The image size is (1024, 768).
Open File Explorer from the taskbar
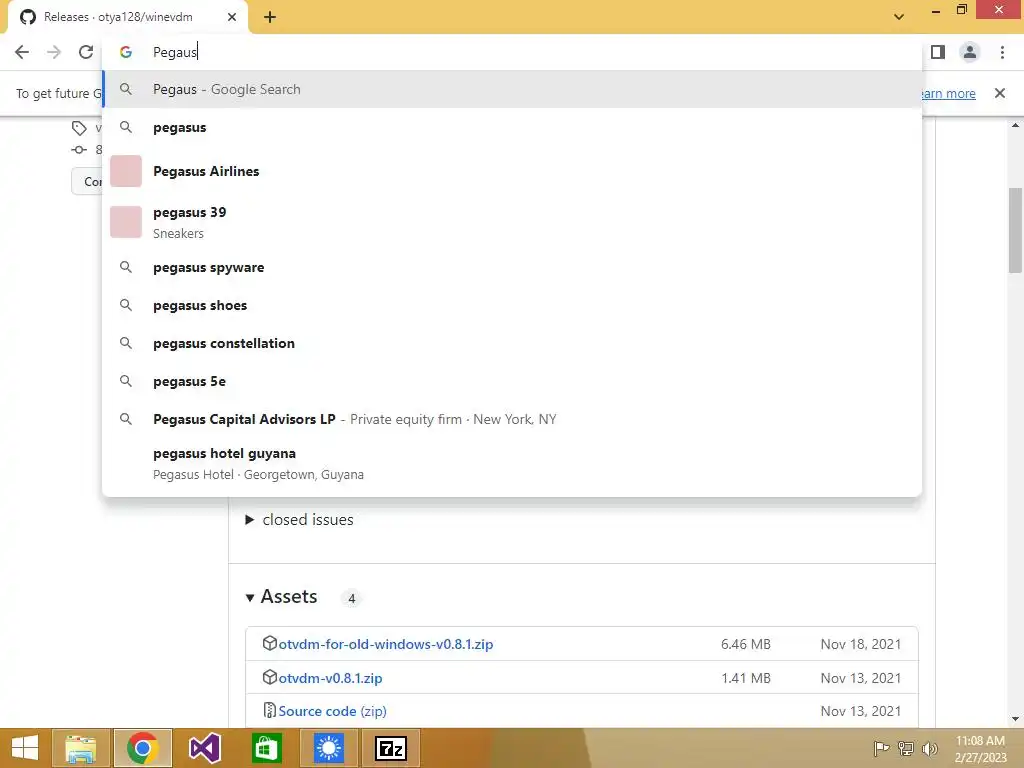[80, 748]
